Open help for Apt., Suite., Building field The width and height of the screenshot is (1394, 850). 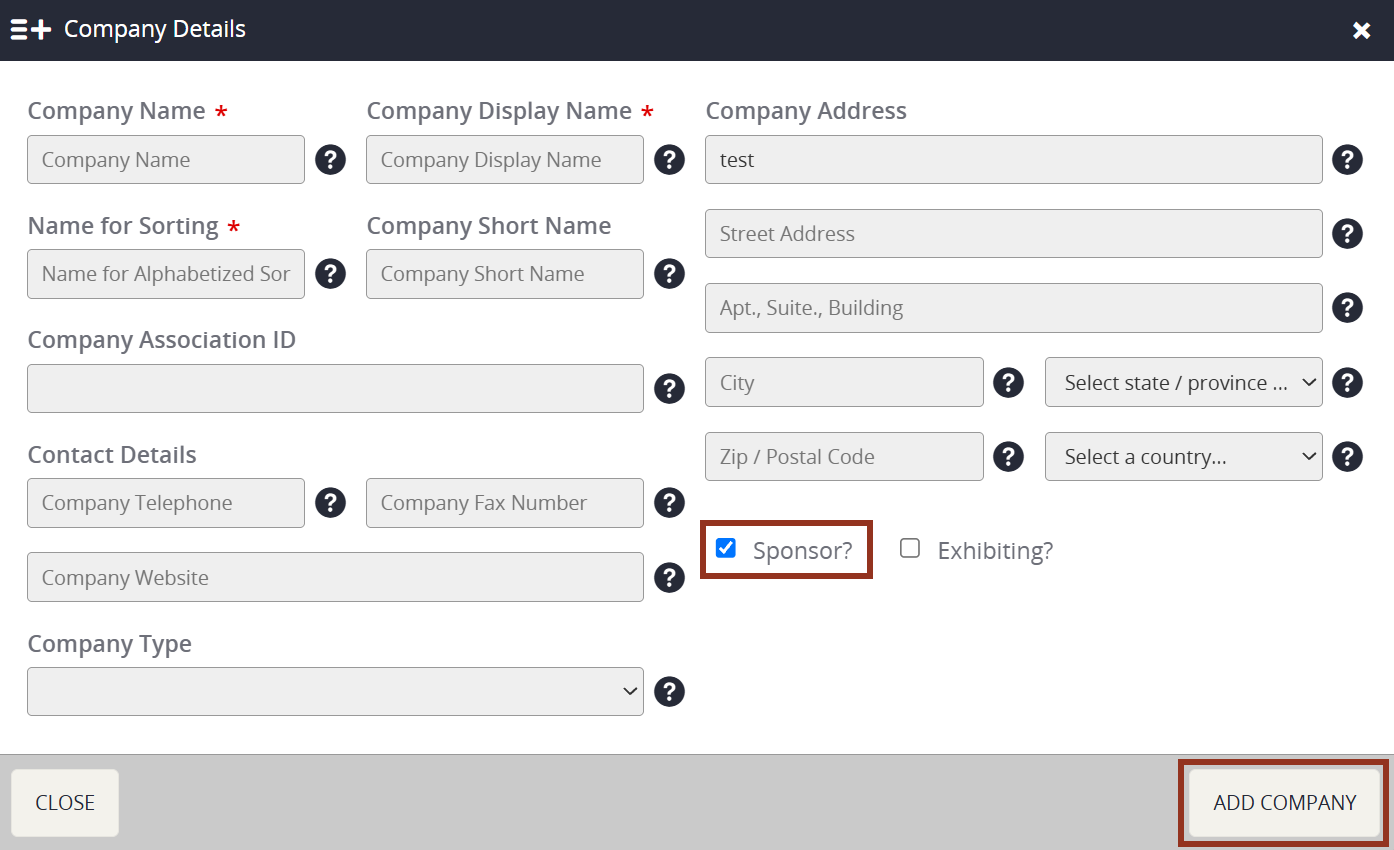coord(1348,308)
